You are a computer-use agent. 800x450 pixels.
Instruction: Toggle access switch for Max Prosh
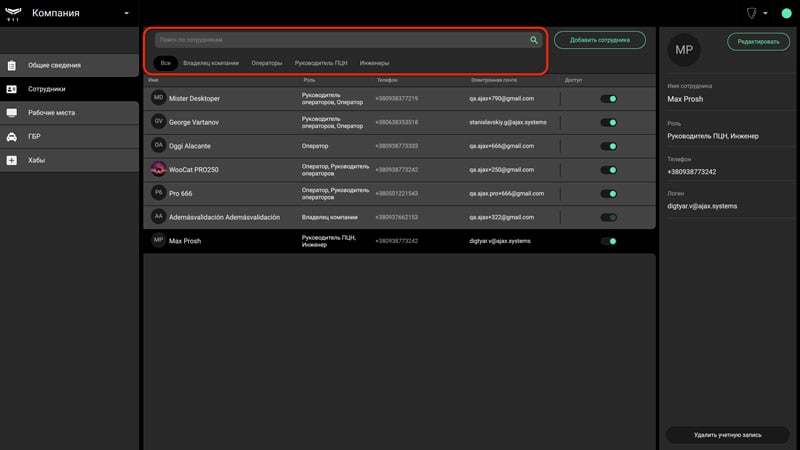click(609, 241)
